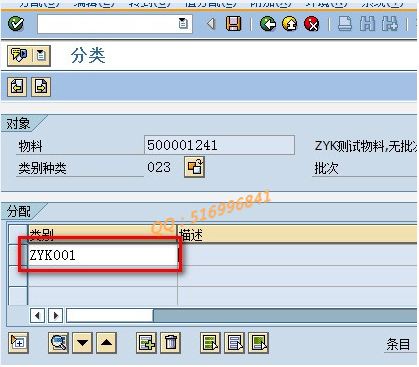Viewport: 419px width, 367px height.
Task: Click the table's scroll left arrow
Action: coord(37,315)
